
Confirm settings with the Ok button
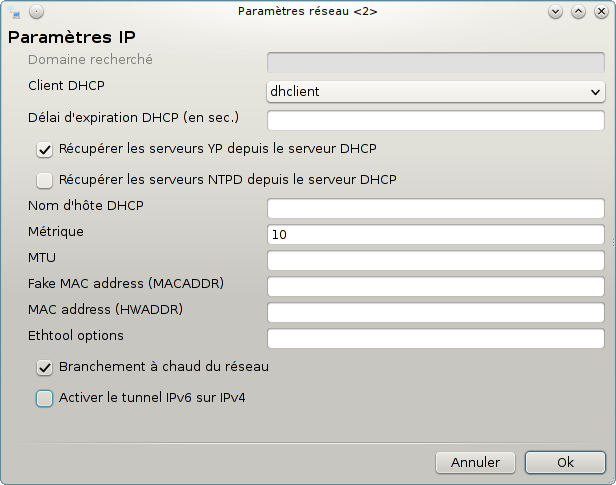565,463
